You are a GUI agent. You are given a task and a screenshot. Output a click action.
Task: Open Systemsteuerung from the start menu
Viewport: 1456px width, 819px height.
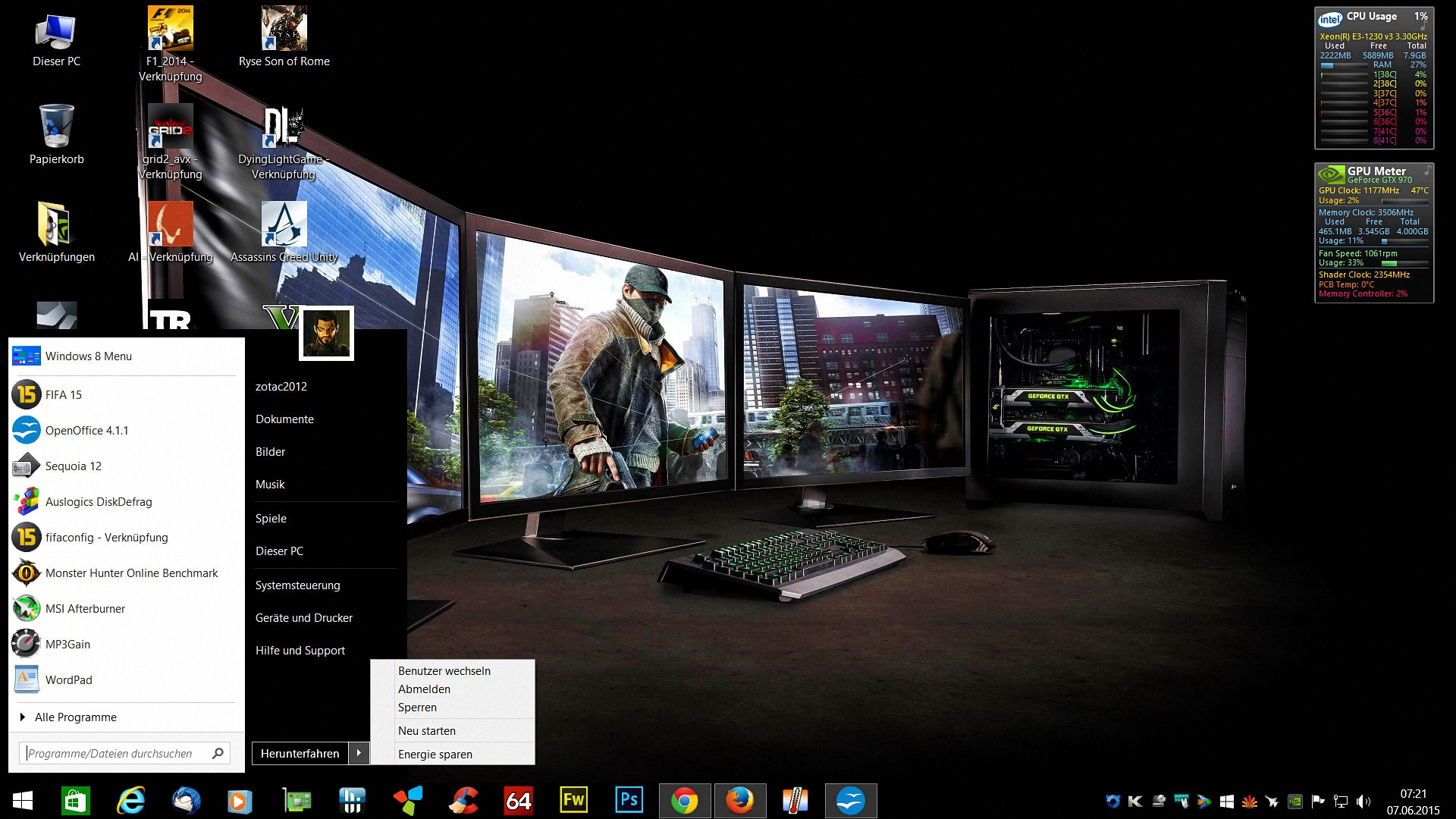pos(297,585)
